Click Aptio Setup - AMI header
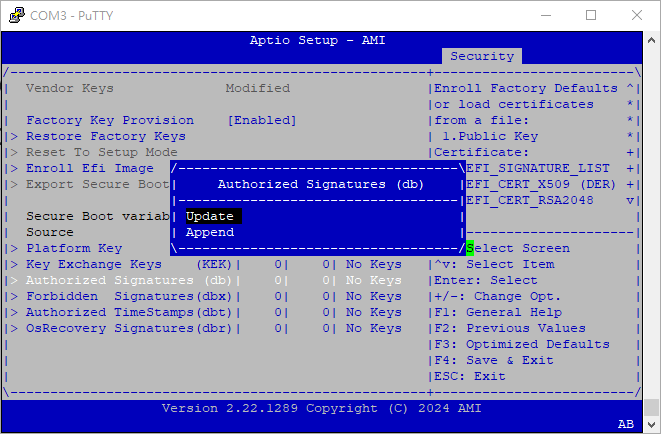The image size is (661, 434). [x=317, y=40]
